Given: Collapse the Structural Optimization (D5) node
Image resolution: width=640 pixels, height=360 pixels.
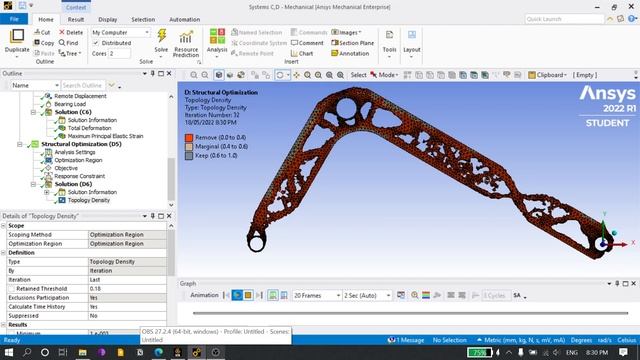Looking at the screenshot, I should pyautogui.click(x=20, y=144).
